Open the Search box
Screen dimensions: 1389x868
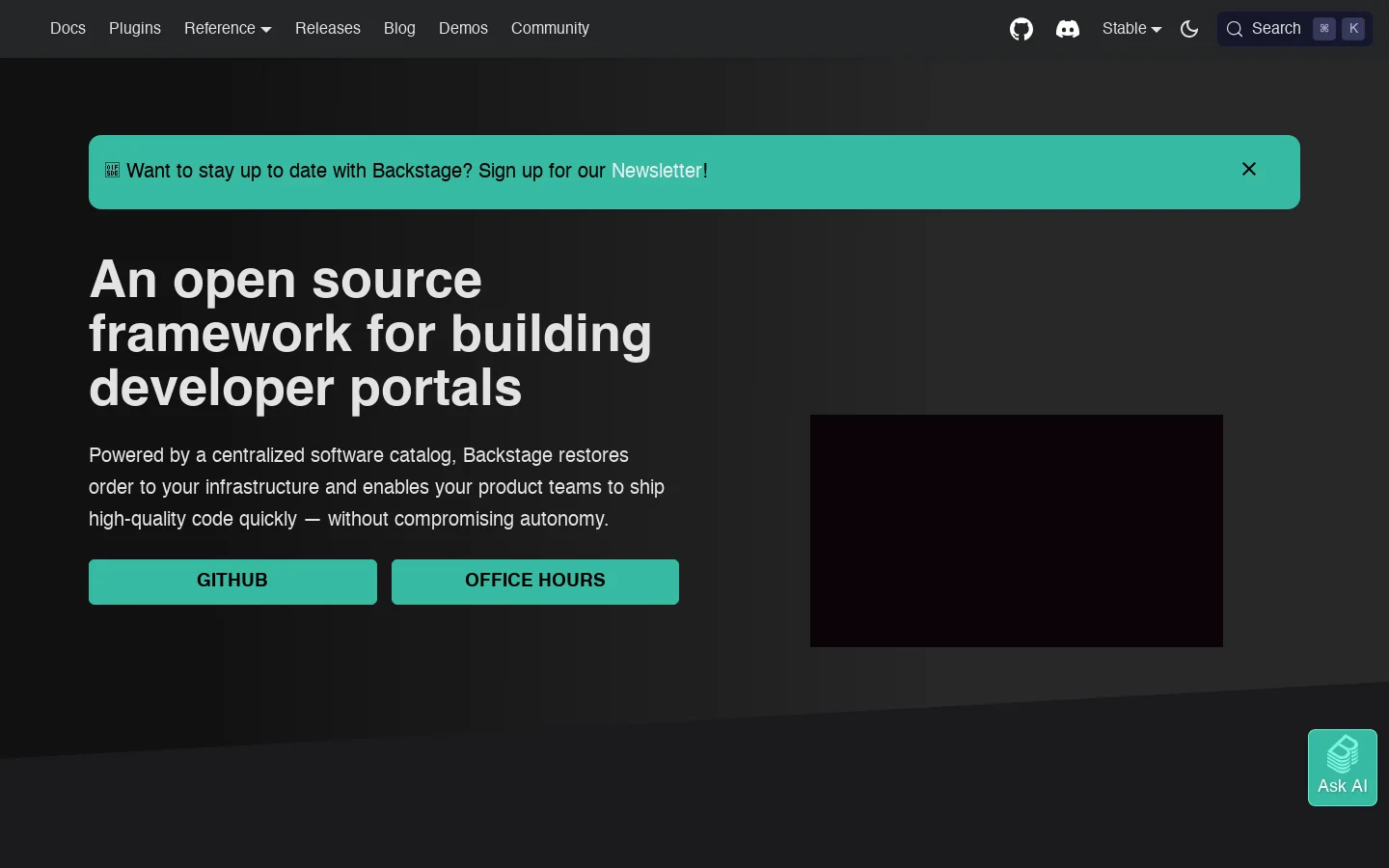coord(1294,29)
